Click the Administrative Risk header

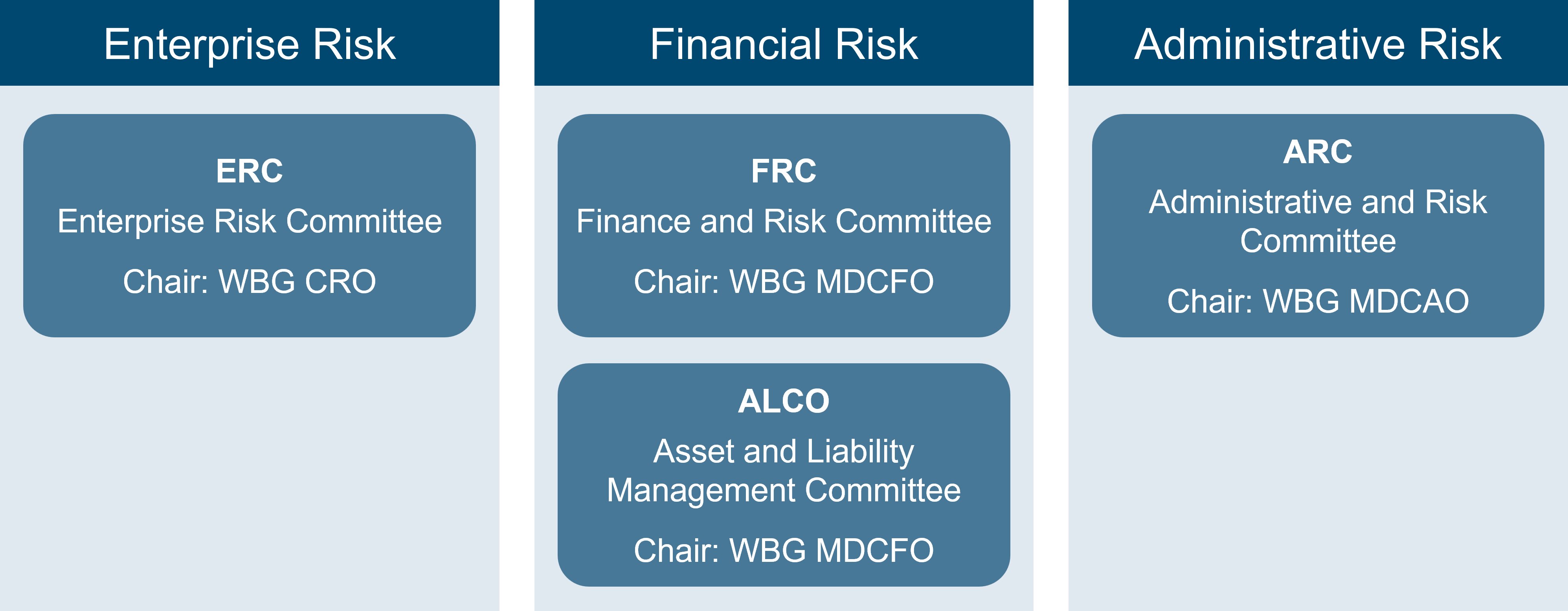[x=1318, y=42]
